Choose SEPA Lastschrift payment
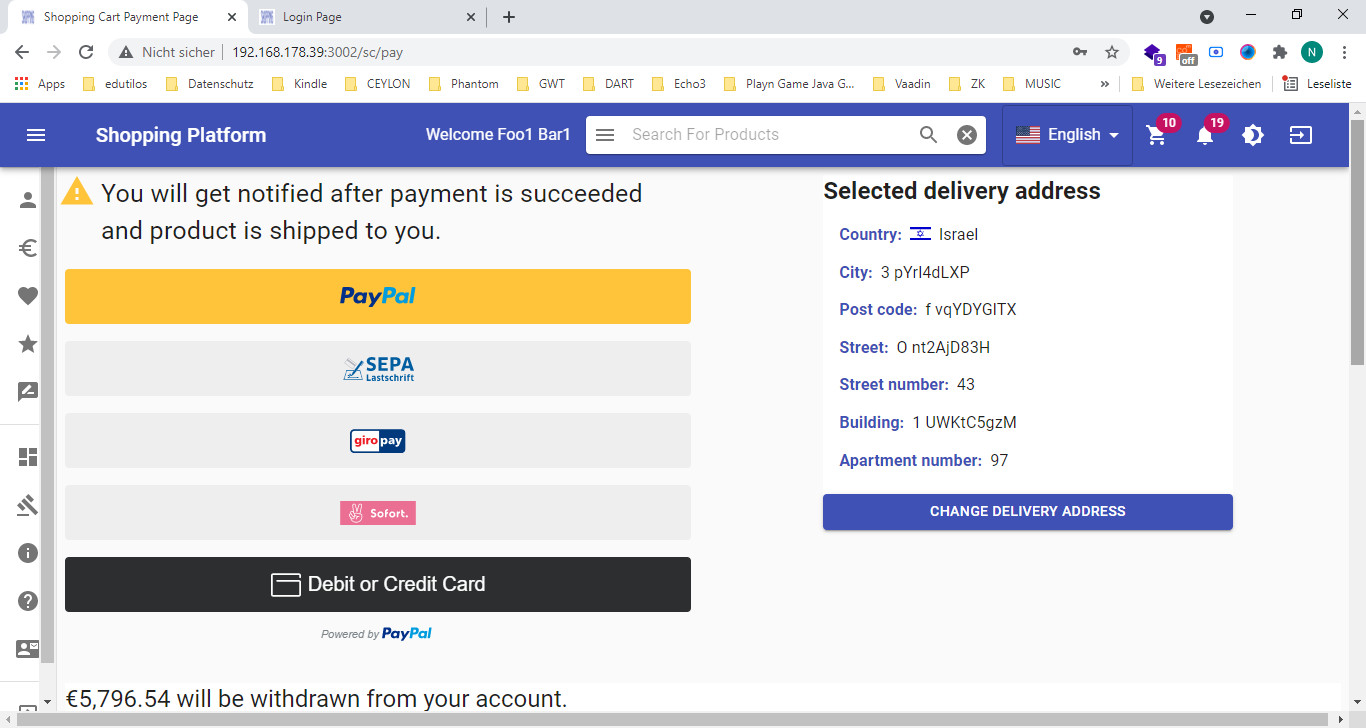Screen dimensions: 1366x728 pos(378,368)
